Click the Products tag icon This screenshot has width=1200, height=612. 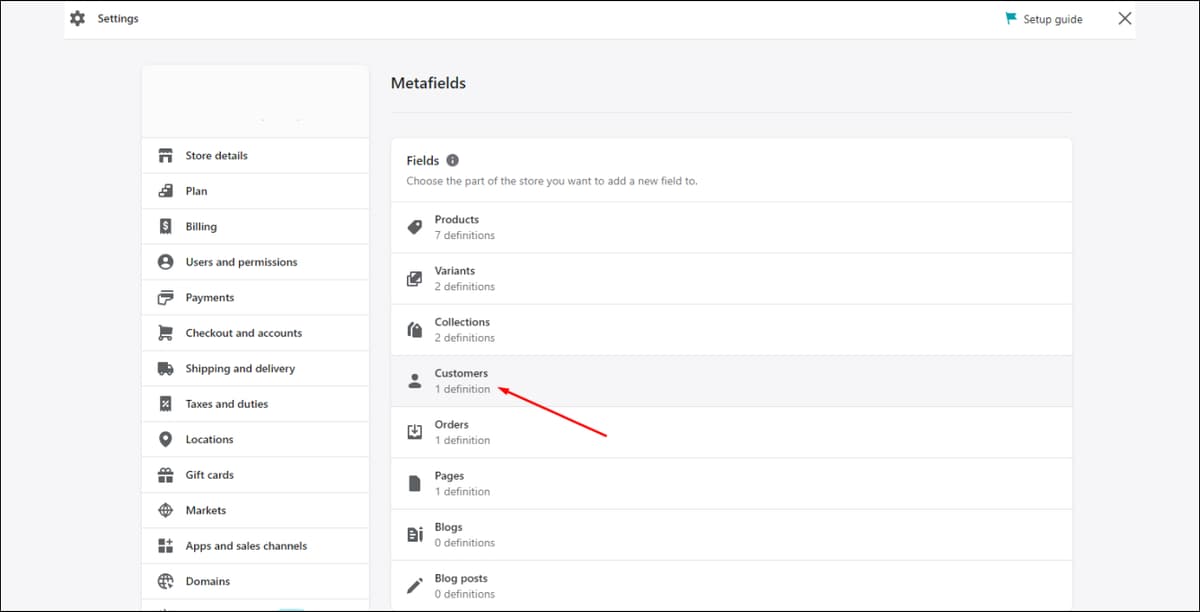coord(415,228)
